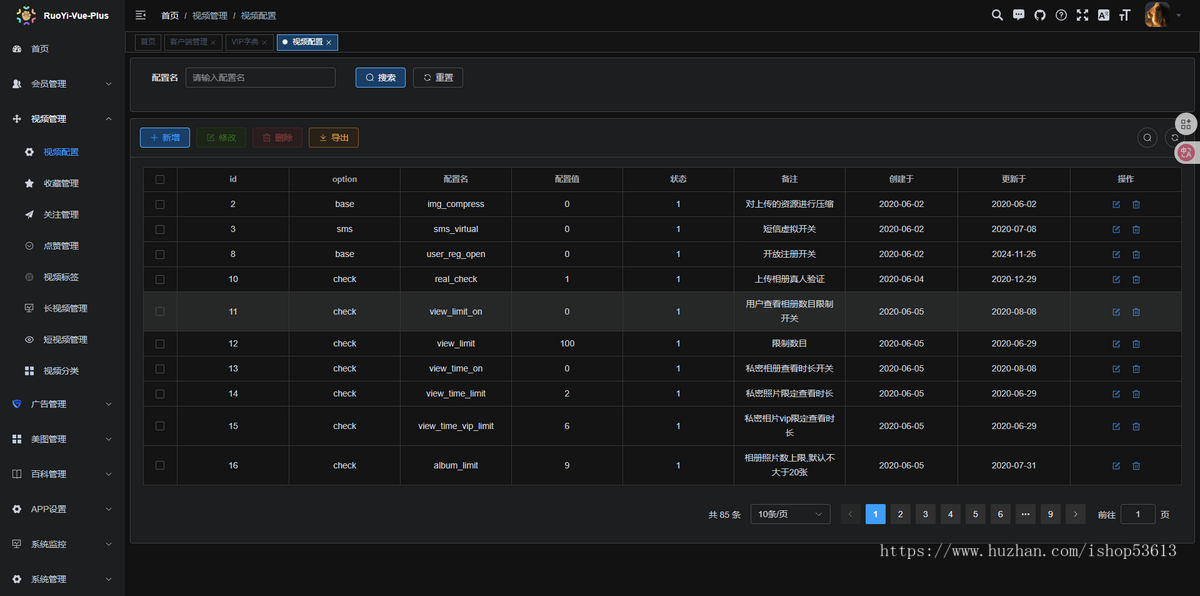Image resolution: width=1200 pixels, height=596 pixels.
Task: Edit the img_compress row
Action: [x=1116, y=204]
